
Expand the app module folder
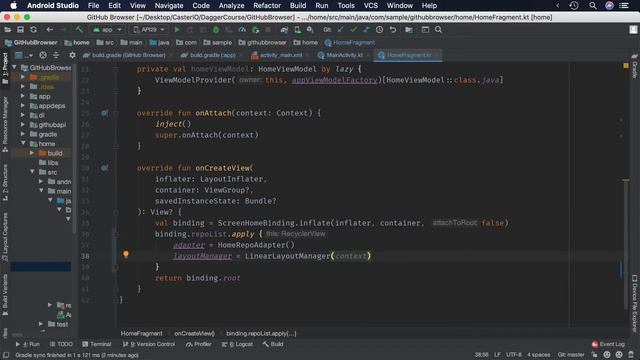pos(23,96)
